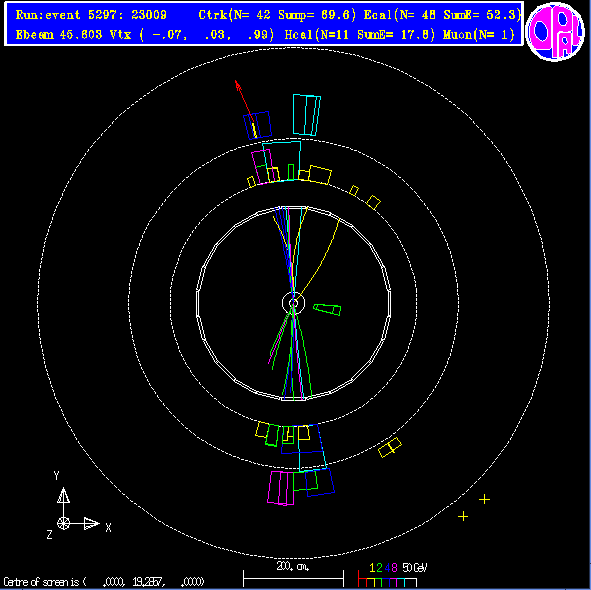Click the blue calorimeter block at bottom right
591x590 pixels.
(320, 482)
